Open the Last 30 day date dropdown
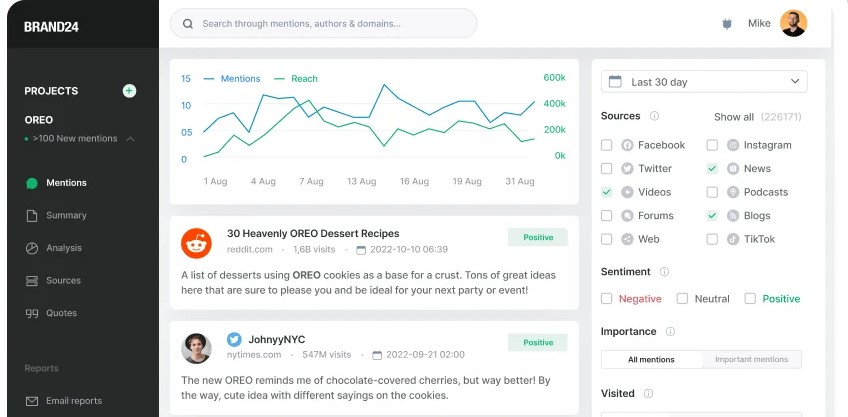 tap(704, 82)
